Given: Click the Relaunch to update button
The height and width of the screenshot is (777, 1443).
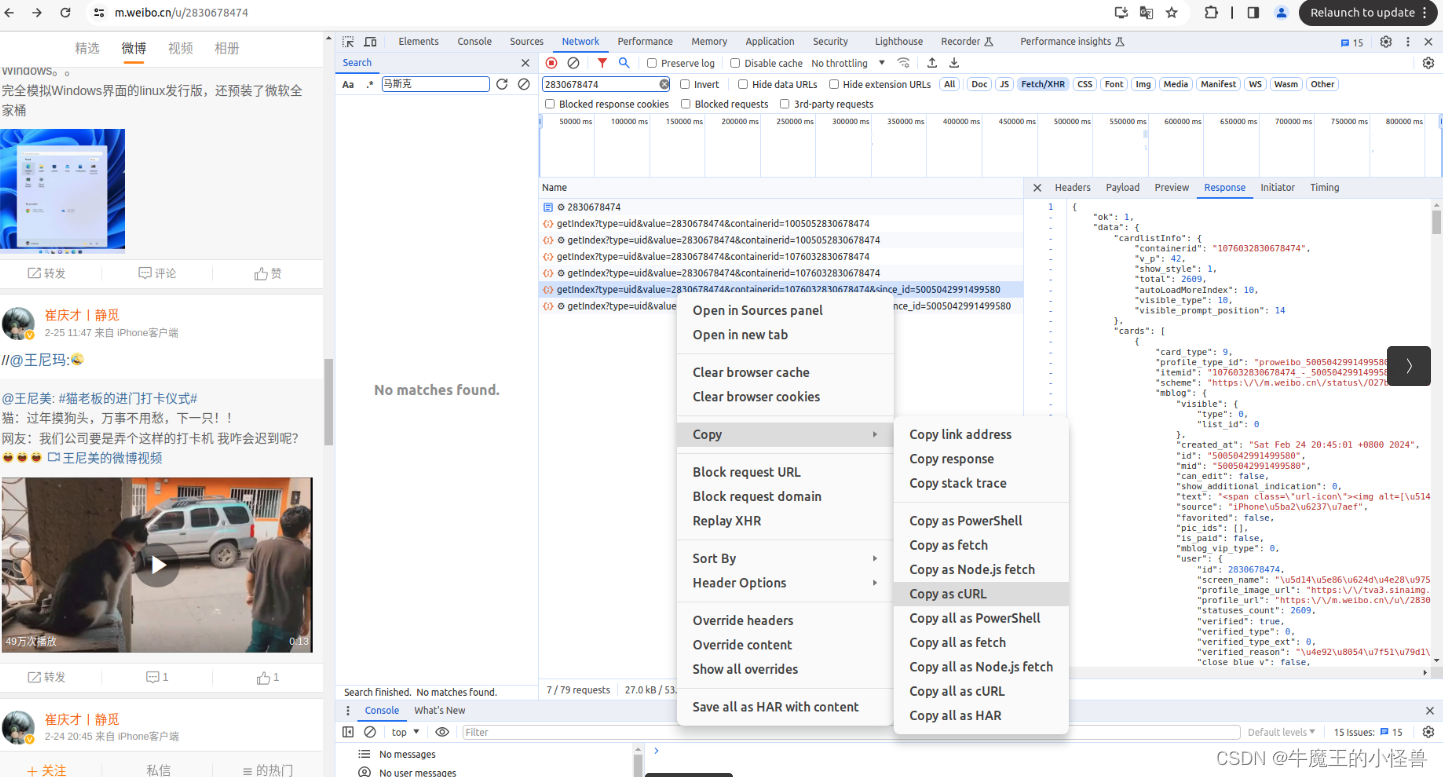Looking at the screenshot, I should [x=1369, y=13].
